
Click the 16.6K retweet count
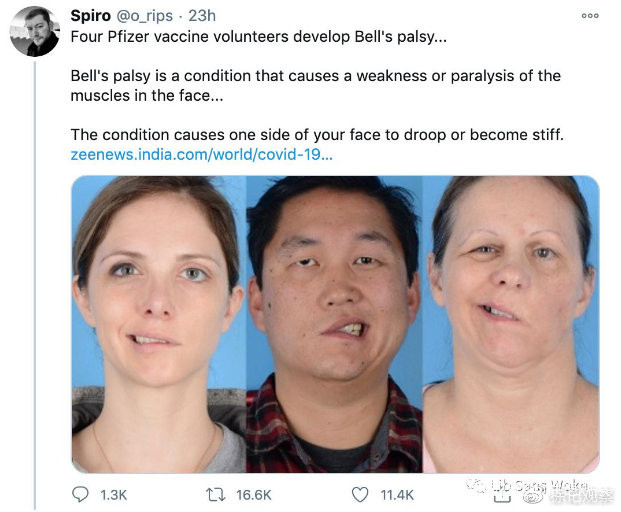(254, 495)
